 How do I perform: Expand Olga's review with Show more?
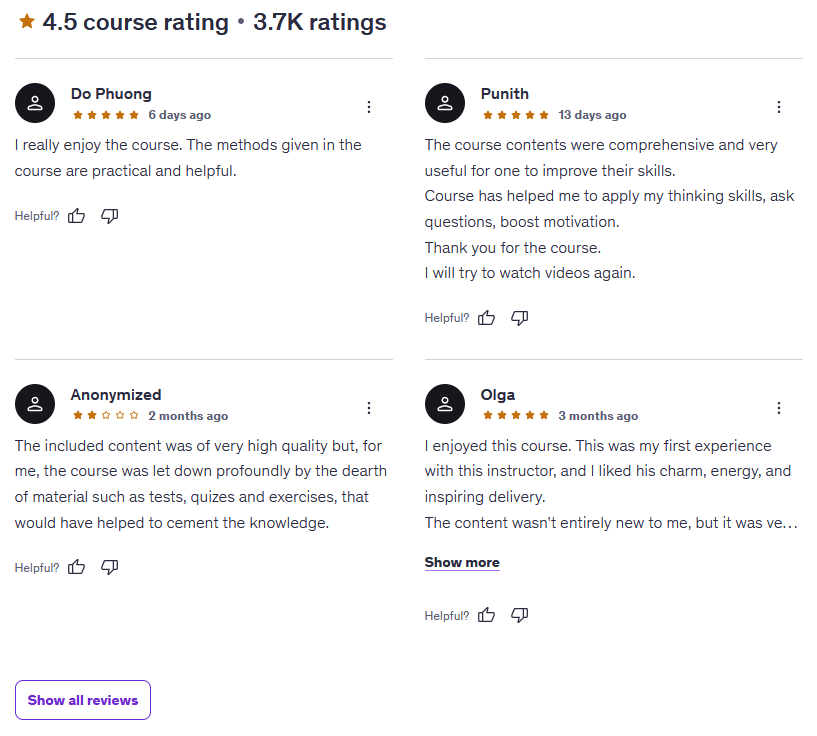(462, 562)
